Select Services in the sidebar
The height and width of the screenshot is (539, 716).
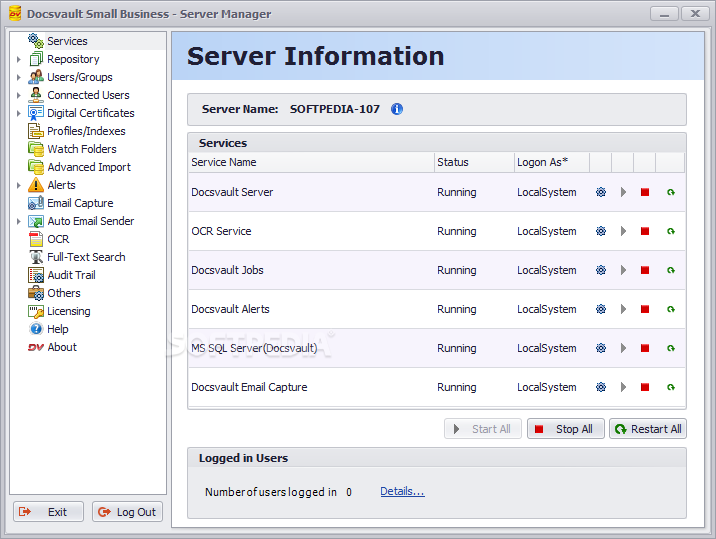pyautogui.click(x=67, y=41)
